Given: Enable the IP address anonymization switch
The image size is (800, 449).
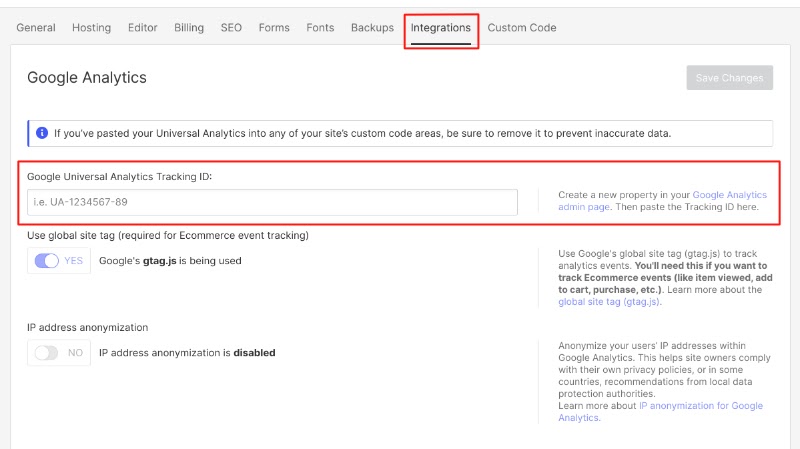Looking at the screenshot, I should (46, 353).
